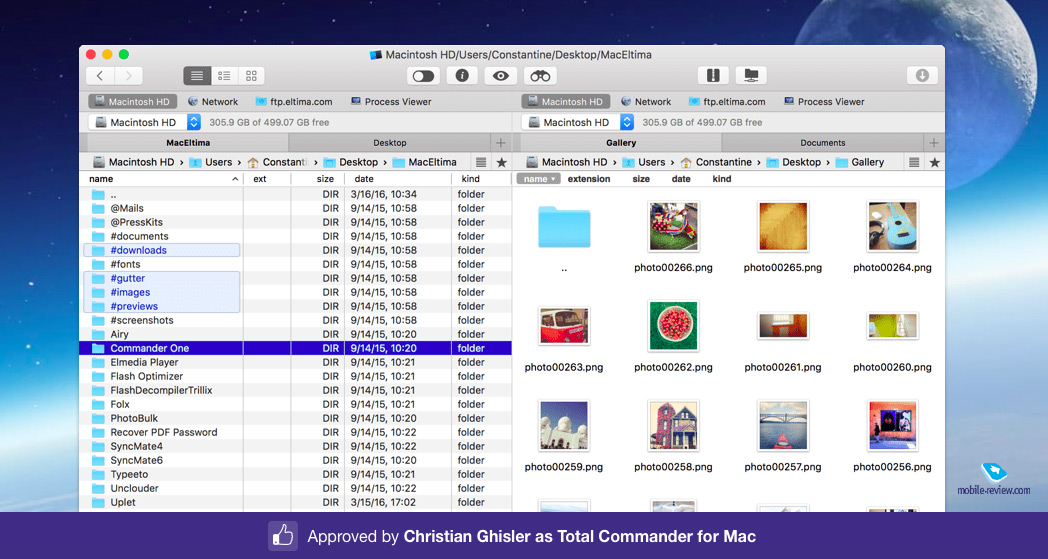Click the archive compress toolbar icon
The height and width of the screenshot is (559, 1048).
click(713, 76)
